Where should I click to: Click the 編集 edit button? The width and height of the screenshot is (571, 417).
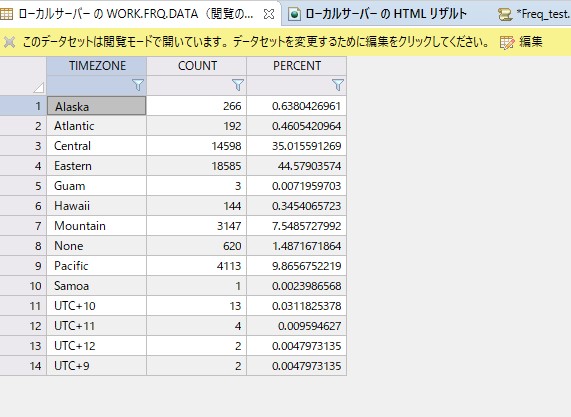click(x=531, y=42)
